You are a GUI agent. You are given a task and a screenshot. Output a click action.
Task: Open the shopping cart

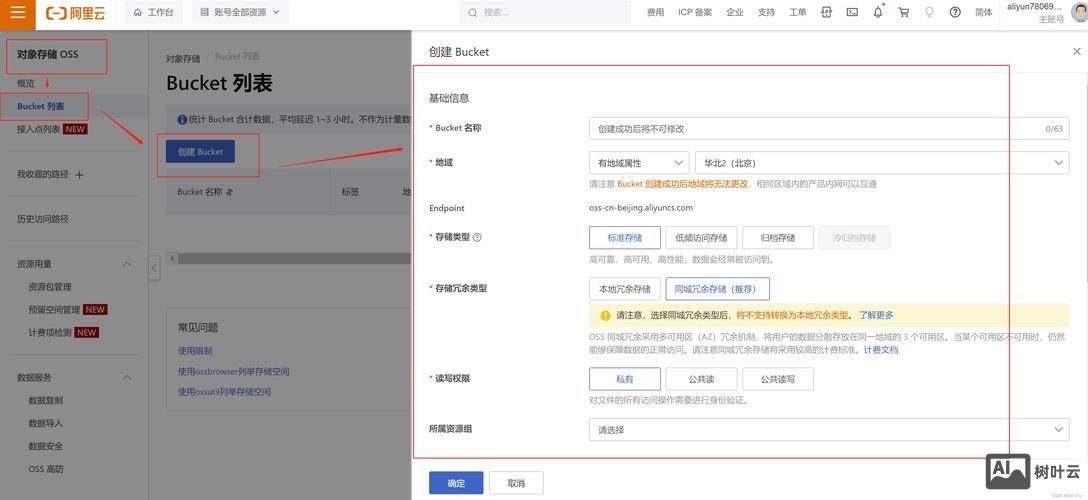[x=903, y=12]
